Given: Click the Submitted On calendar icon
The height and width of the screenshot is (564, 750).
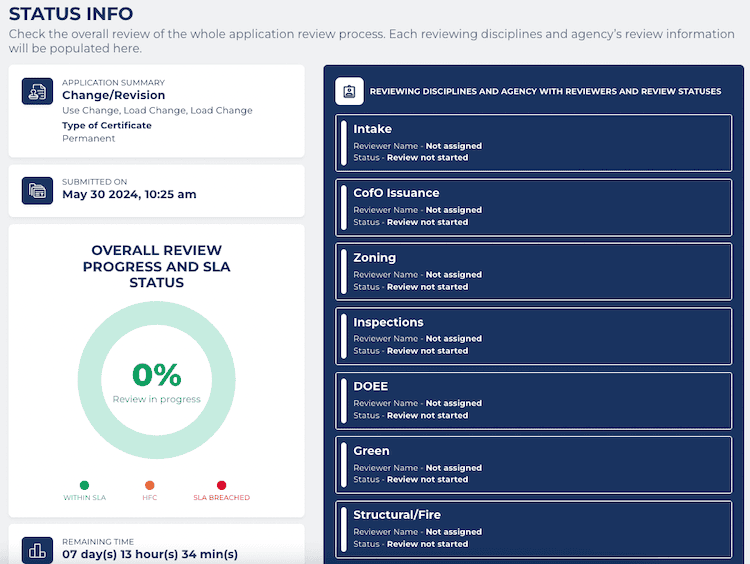Looking at the screenshot, I should (37, 189).
